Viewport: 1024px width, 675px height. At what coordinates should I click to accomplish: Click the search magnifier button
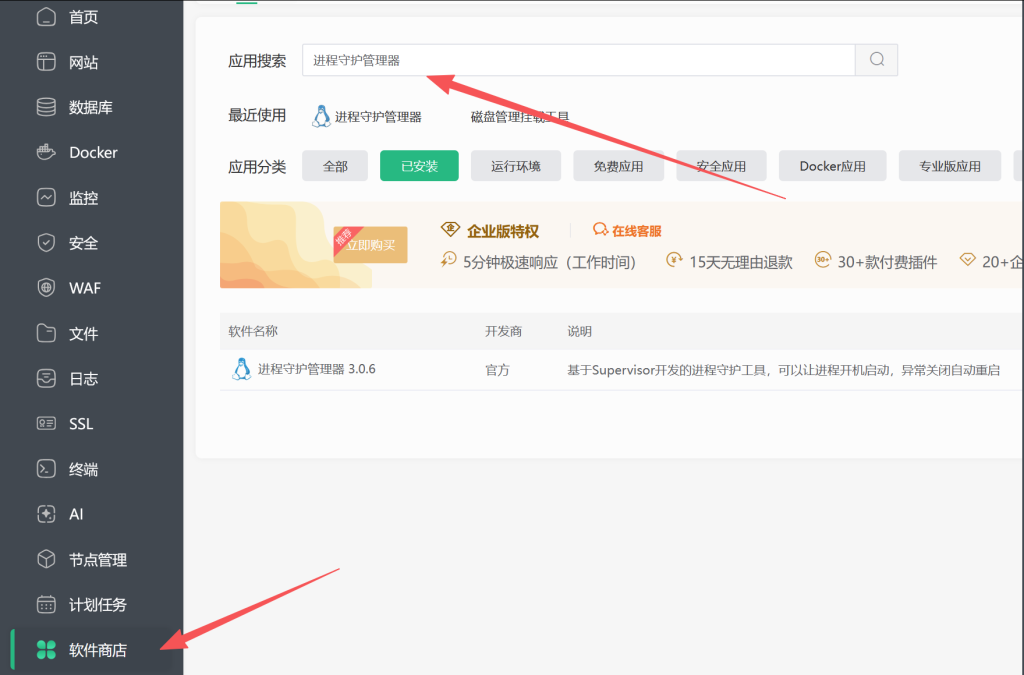876,60
